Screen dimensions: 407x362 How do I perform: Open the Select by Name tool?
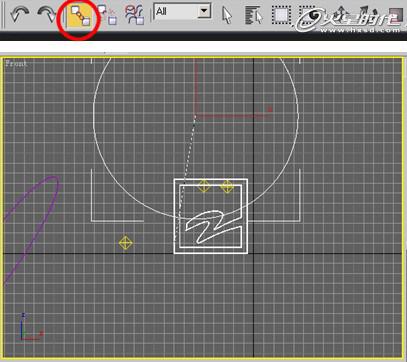254,15
